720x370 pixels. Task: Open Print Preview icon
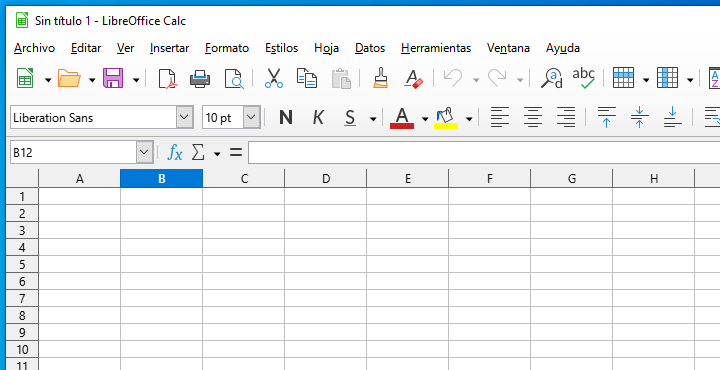[x=234, y=78]
